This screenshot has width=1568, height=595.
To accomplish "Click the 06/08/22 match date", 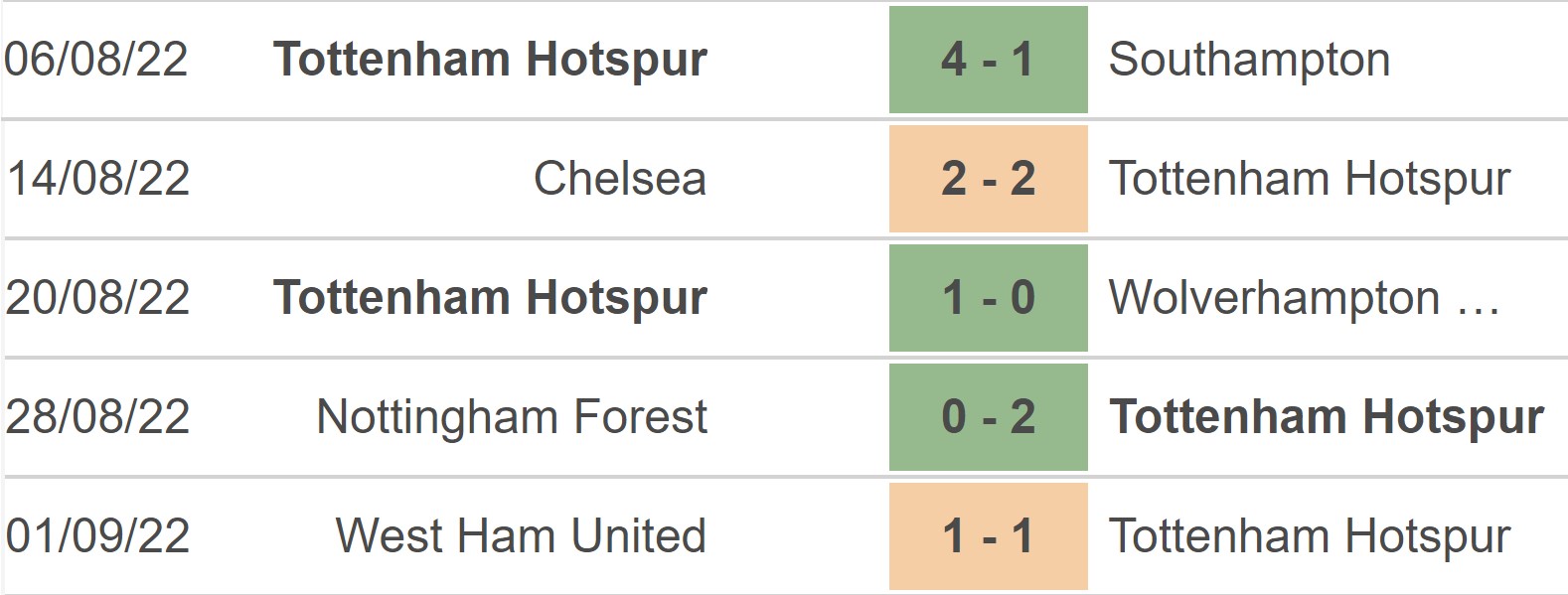I will coord(96,60).
